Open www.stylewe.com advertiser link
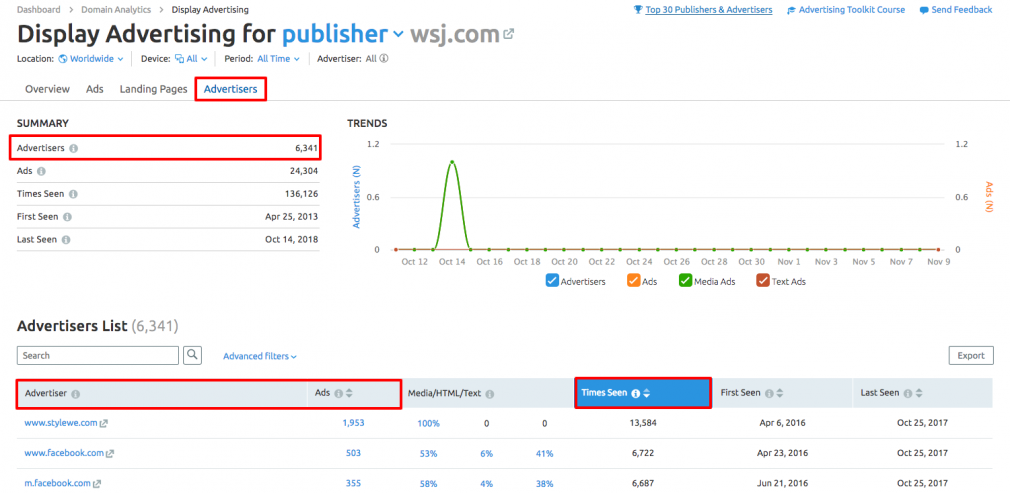1010x493 pixels. click(x=61, y=423)
